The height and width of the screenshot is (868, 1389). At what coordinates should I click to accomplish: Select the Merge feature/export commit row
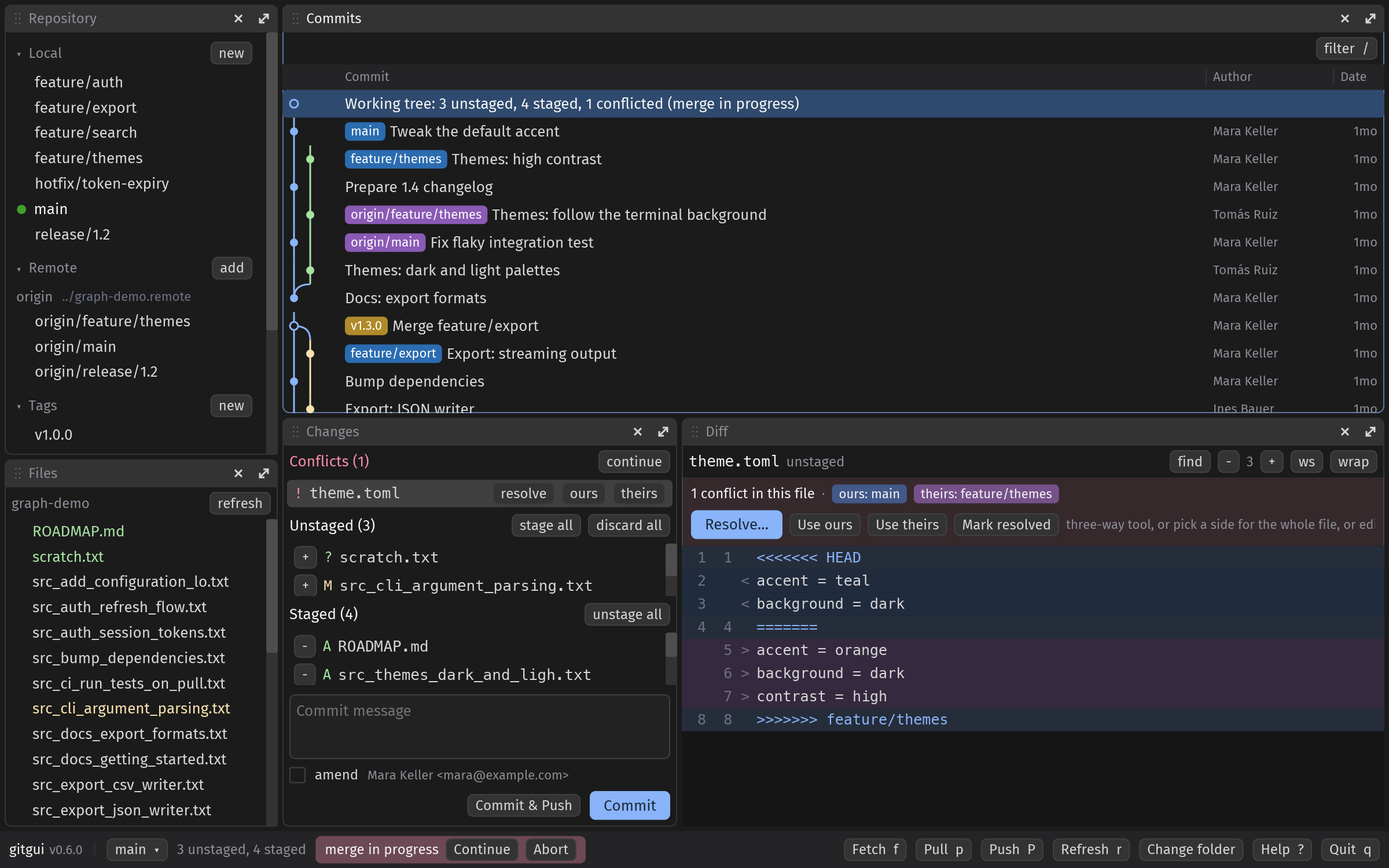tap(833, 326)
